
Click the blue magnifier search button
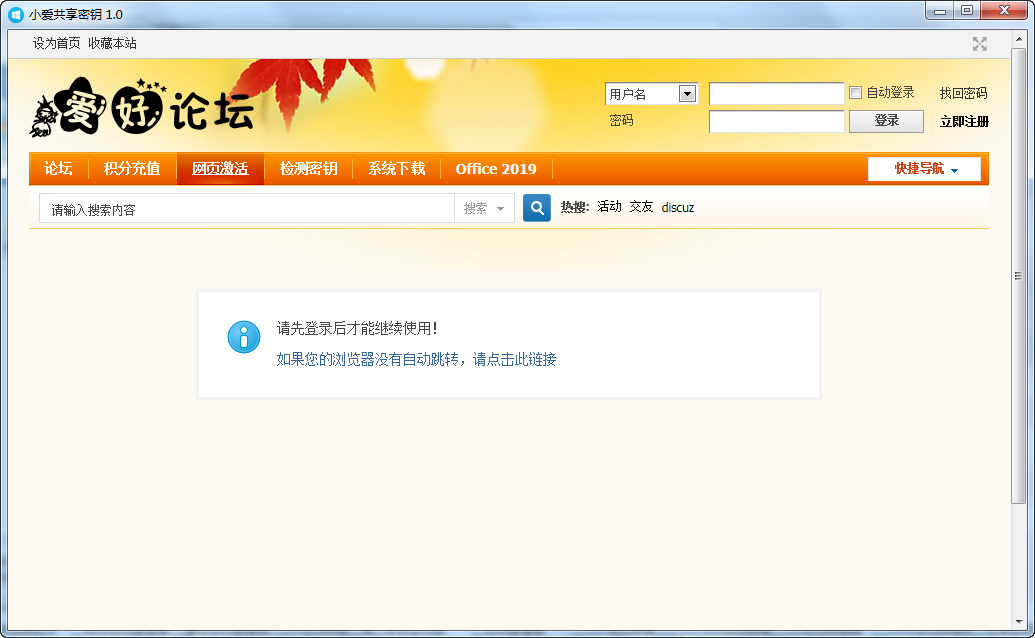[x=537, y=208]
